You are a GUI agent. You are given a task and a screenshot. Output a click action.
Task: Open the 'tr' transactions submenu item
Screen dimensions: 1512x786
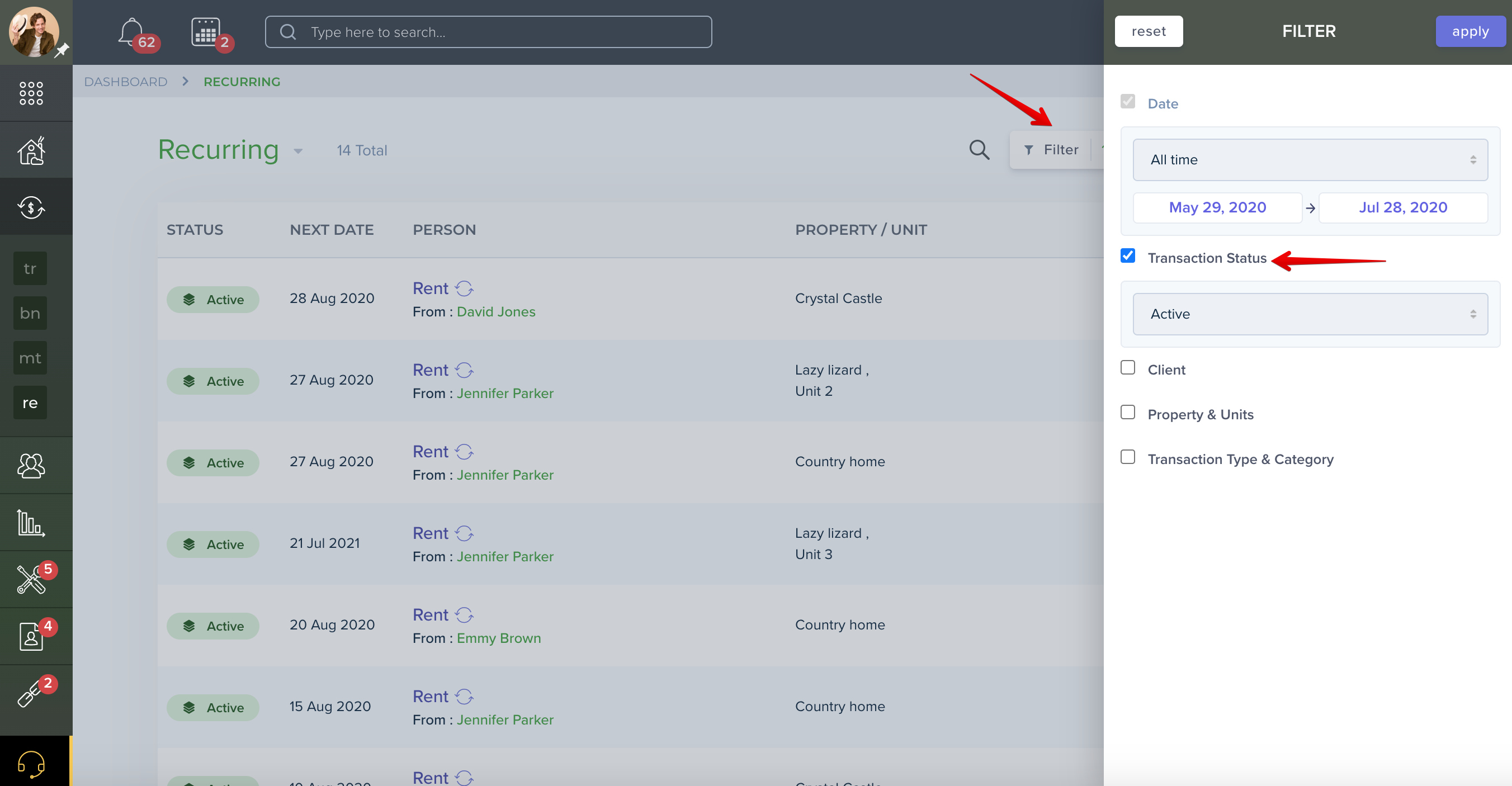point(30,269)
